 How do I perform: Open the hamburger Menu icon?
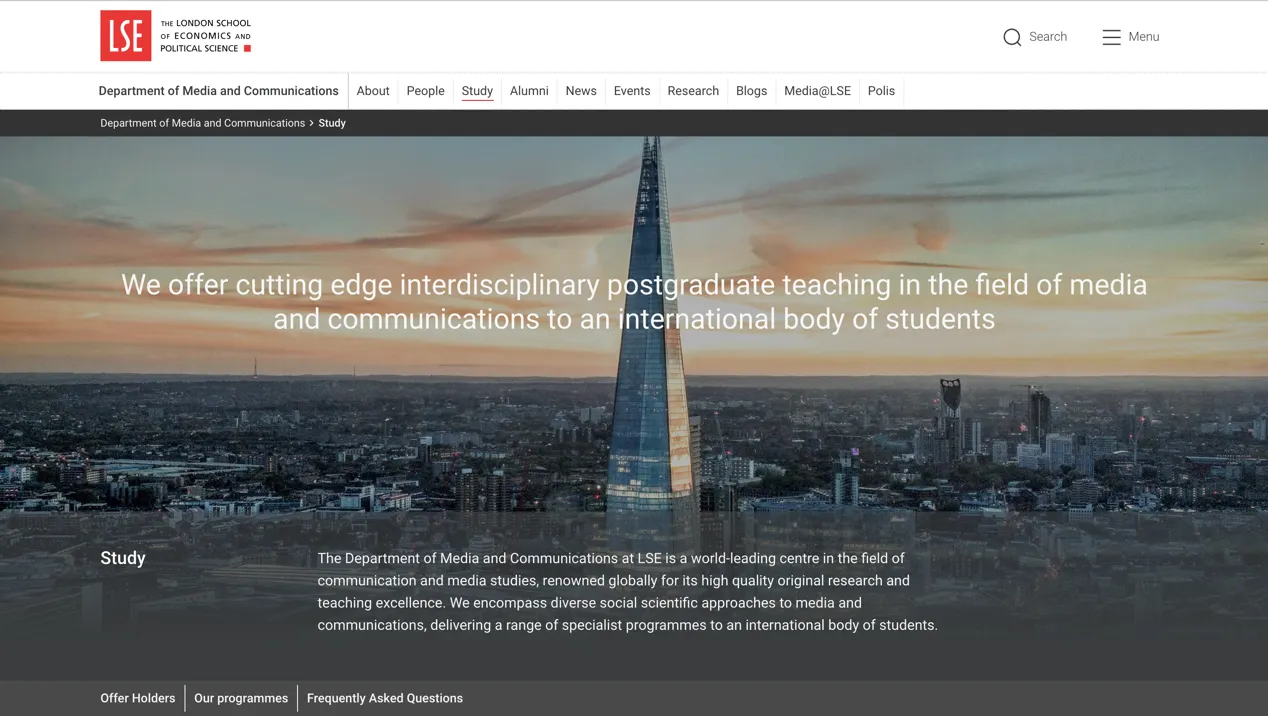coord(1111,37)
